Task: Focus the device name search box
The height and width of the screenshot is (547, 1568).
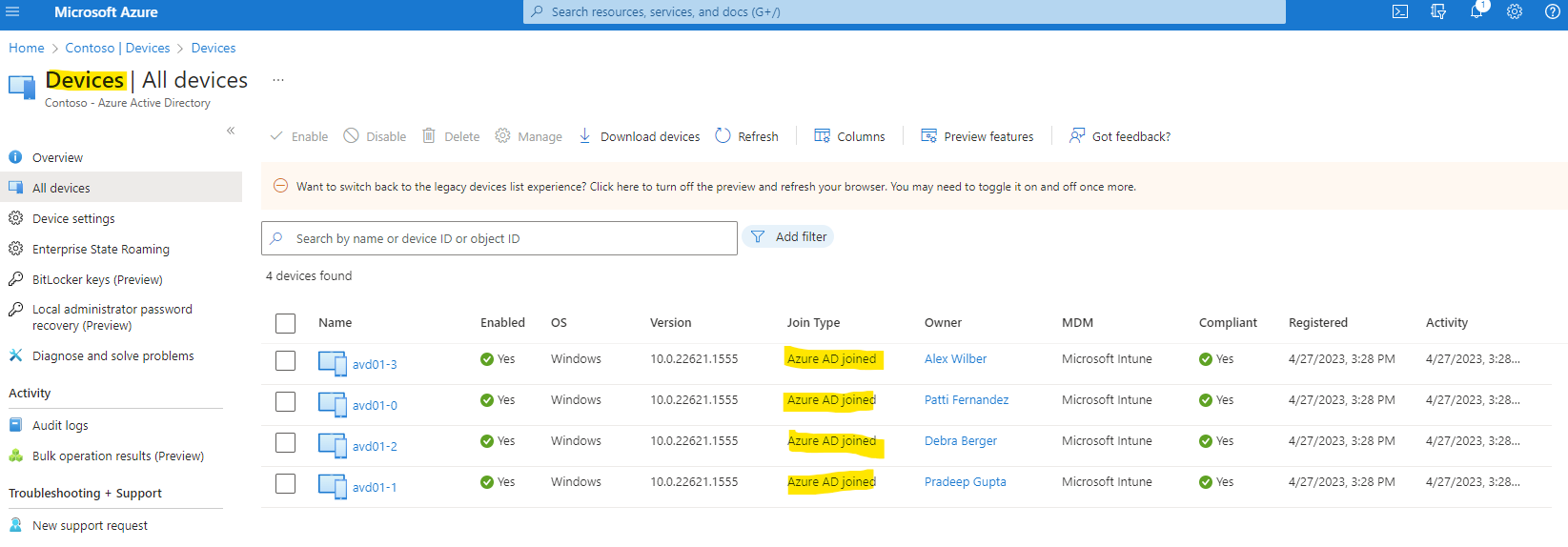Action: (x=499, y=238)
